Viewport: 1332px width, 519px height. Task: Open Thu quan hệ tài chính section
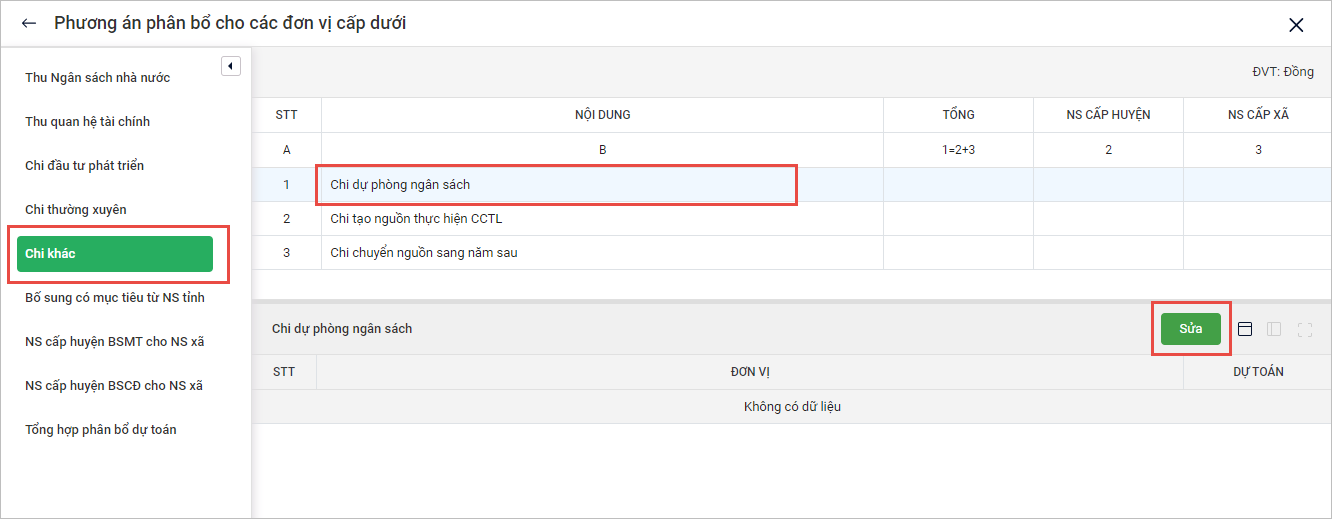click(88, 122)
